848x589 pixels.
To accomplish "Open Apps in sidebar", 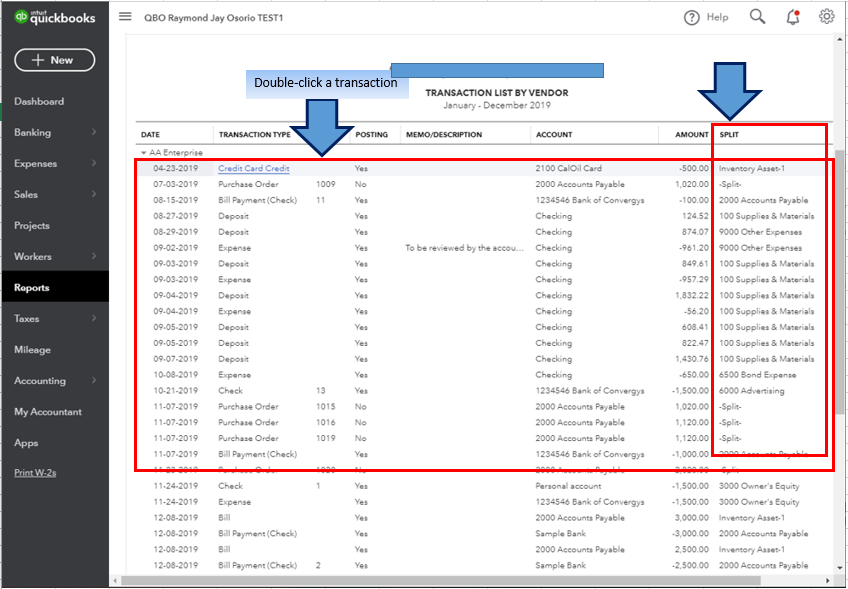I will pyautogui.click(x=26, y=443).
